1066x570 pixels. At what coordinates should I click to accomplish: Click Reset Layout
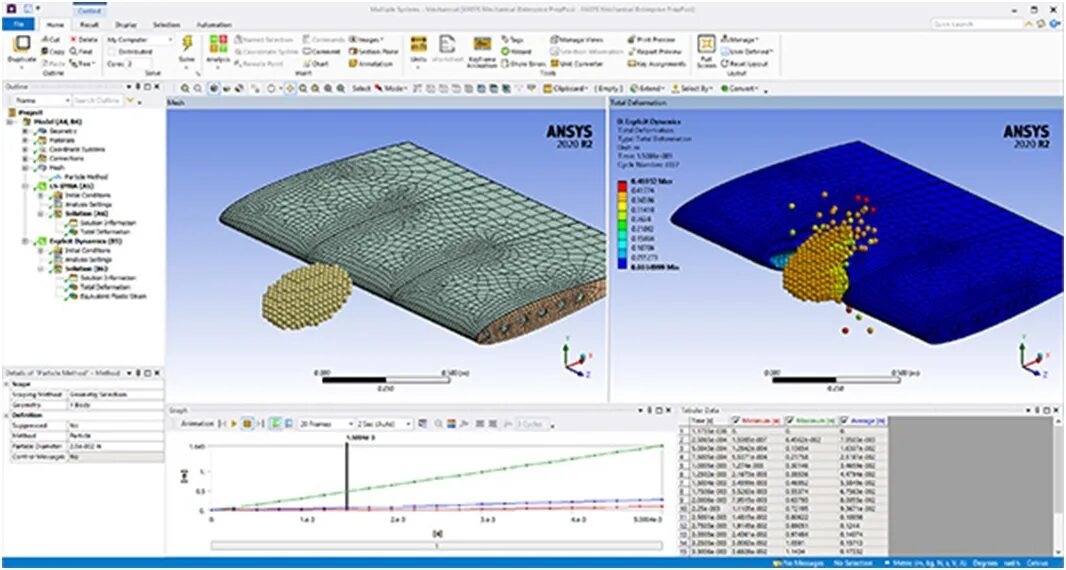pos(744,64)
